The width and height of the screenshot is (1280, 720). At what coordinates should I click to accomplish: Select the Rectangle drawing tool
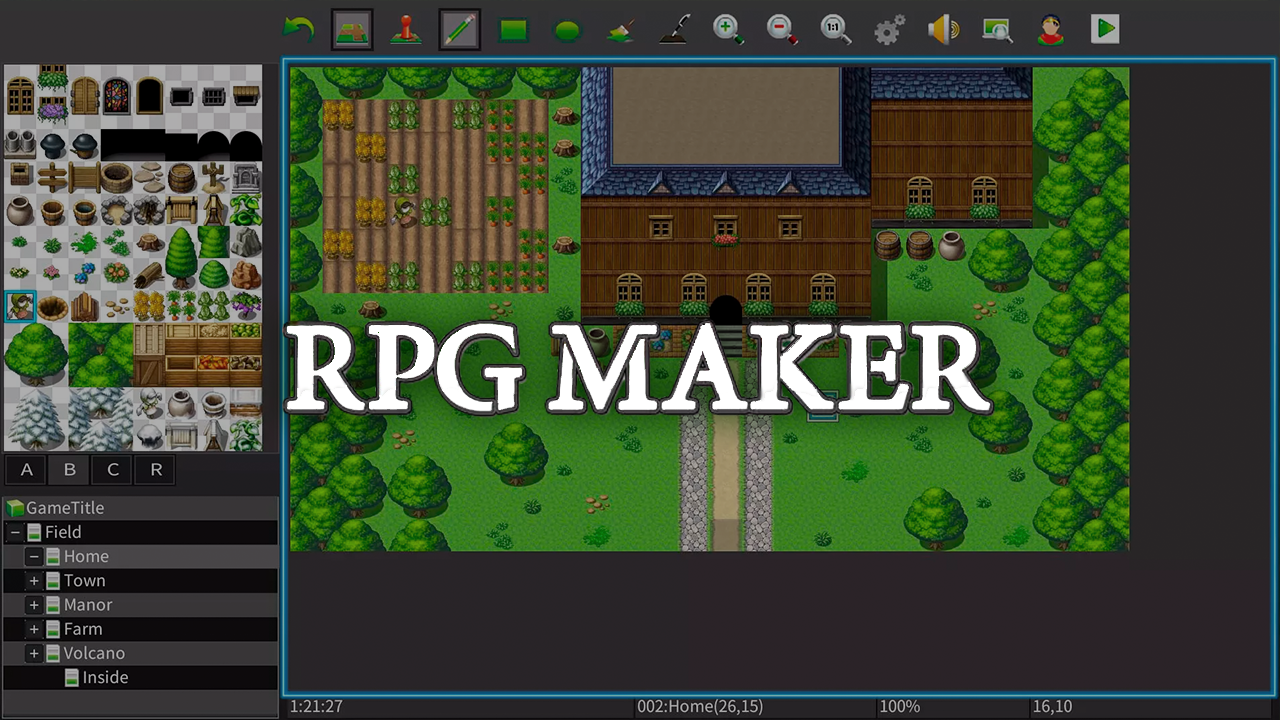(513, 30)
